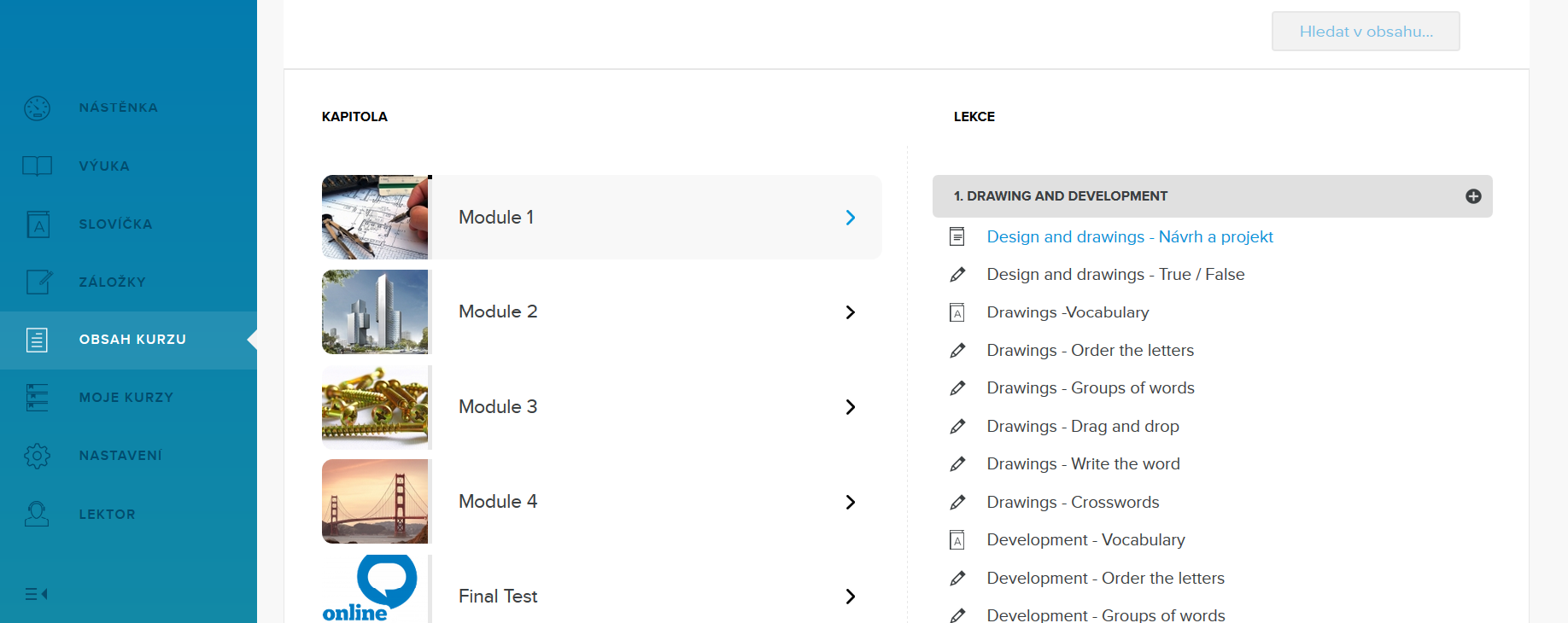Select the Module 1 chapter row
This screenshot has width=1568, height=623.
click(601, 218)
